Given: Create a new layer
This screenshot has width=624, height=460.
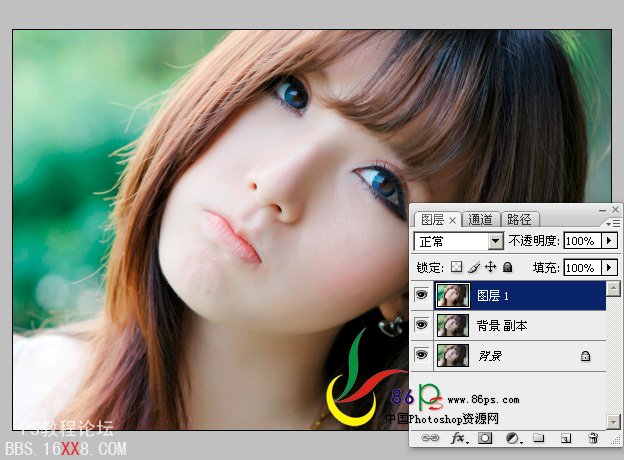Looking at the screenshot, I should click(x=565, y=438).
